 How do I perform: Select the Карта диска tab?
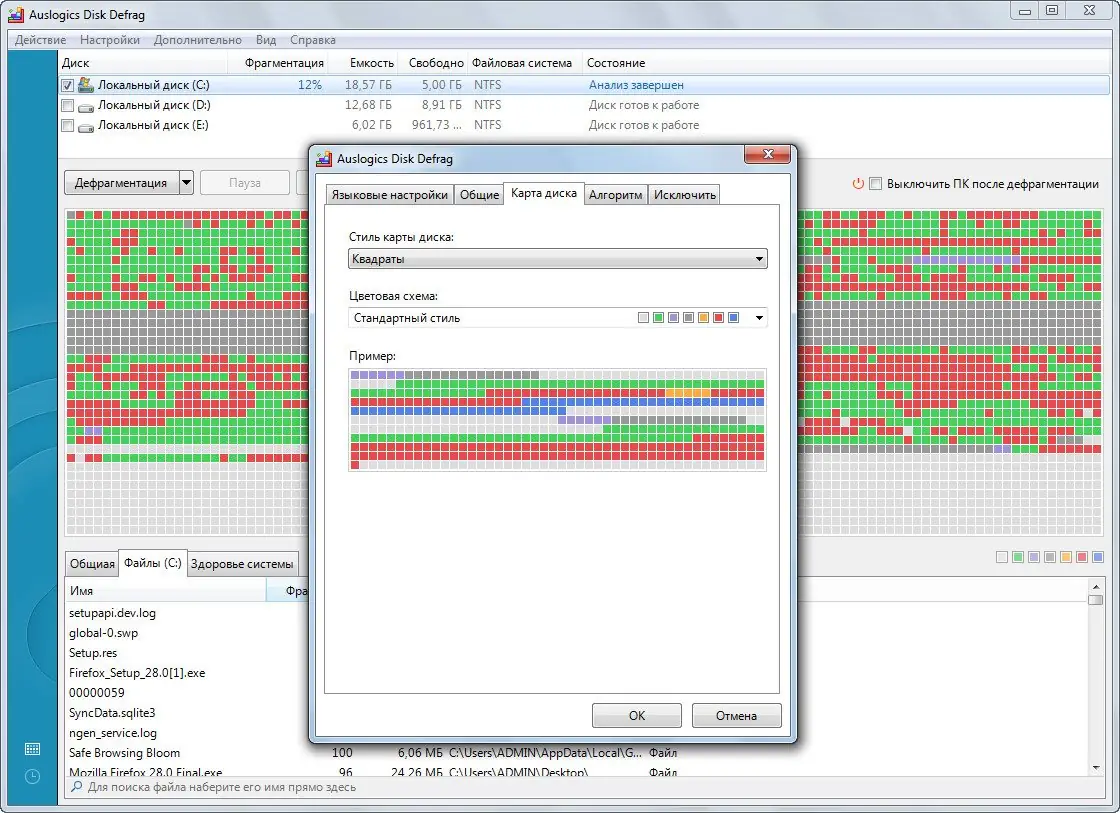[544, 194]
